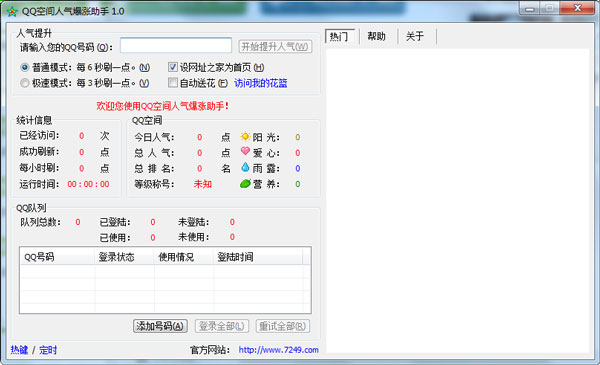
Task: Click the 未知 level title value
Action: click(x=202, y=184)
